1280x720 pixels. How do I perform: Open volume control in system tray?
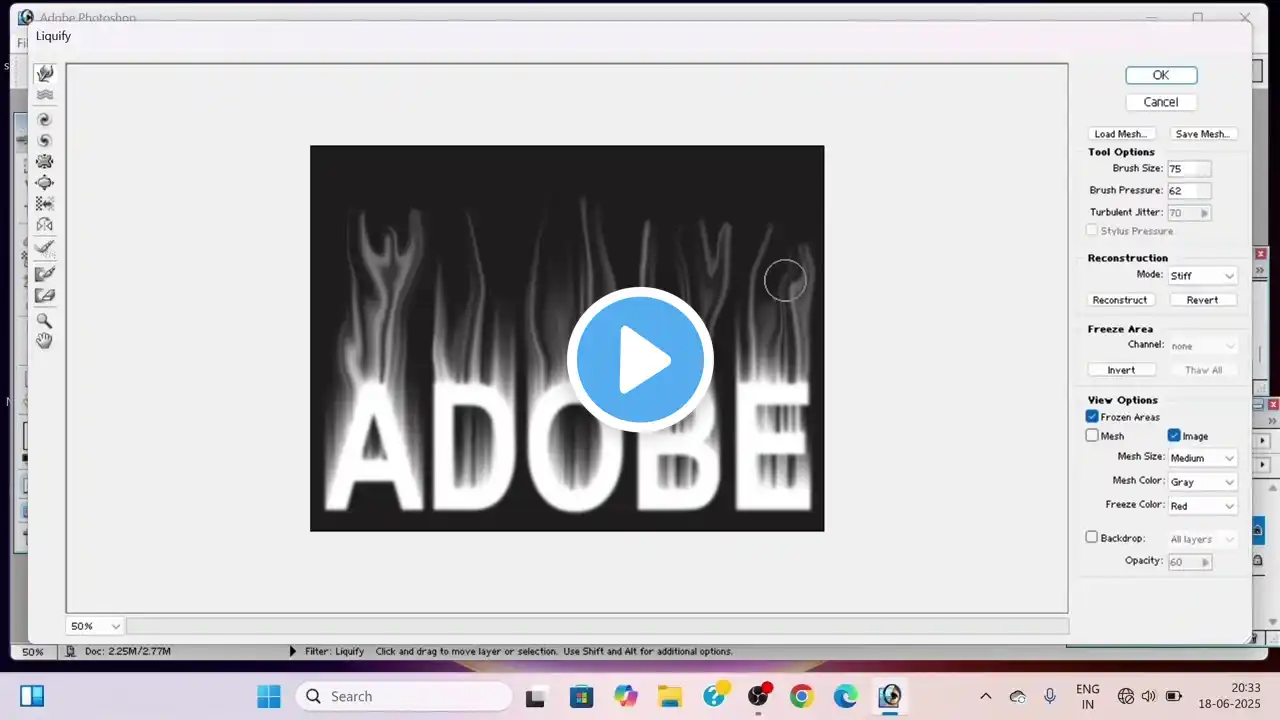point(1148,696)
